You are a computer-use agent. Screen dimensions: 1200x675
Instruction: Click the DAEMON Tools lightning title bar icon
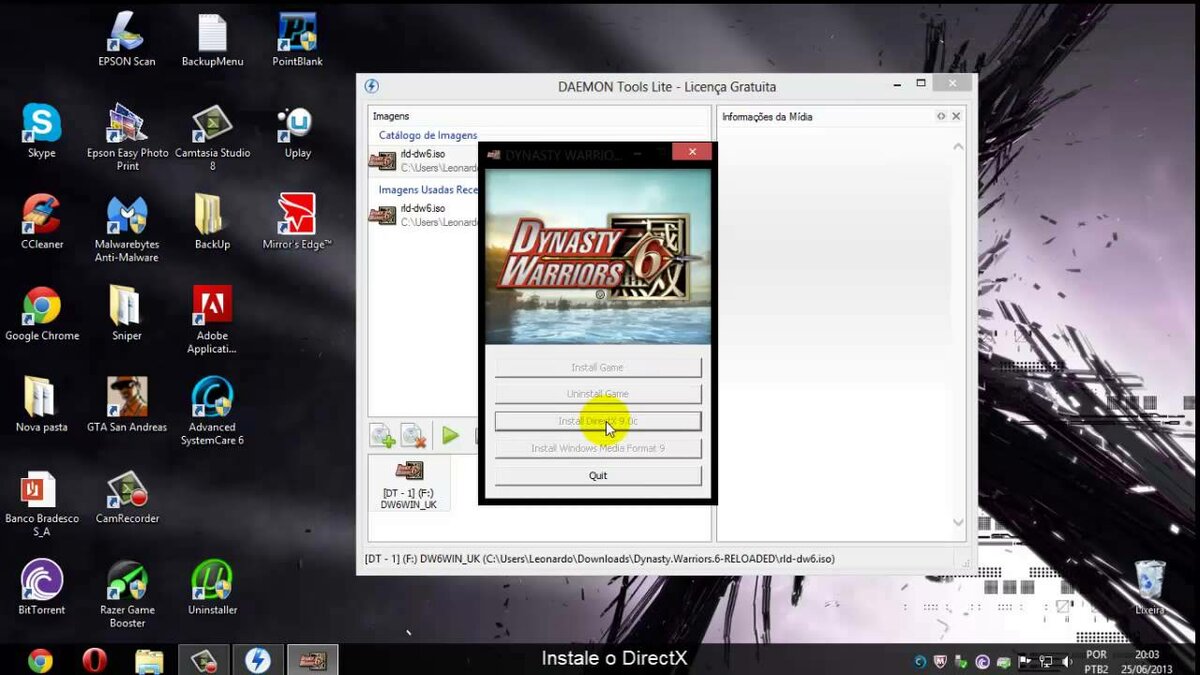372,86
